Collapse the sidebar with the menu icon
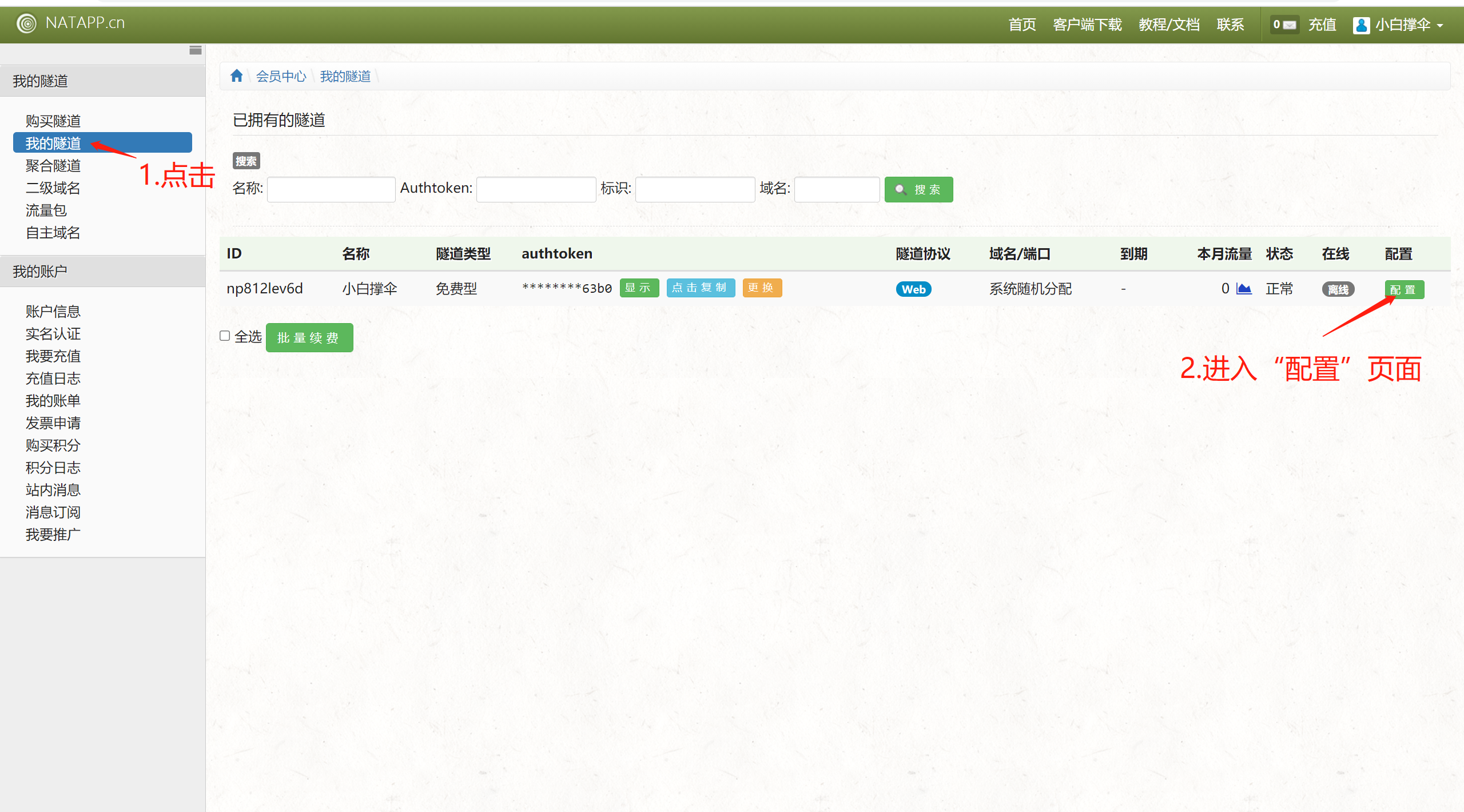 (196, 51)
